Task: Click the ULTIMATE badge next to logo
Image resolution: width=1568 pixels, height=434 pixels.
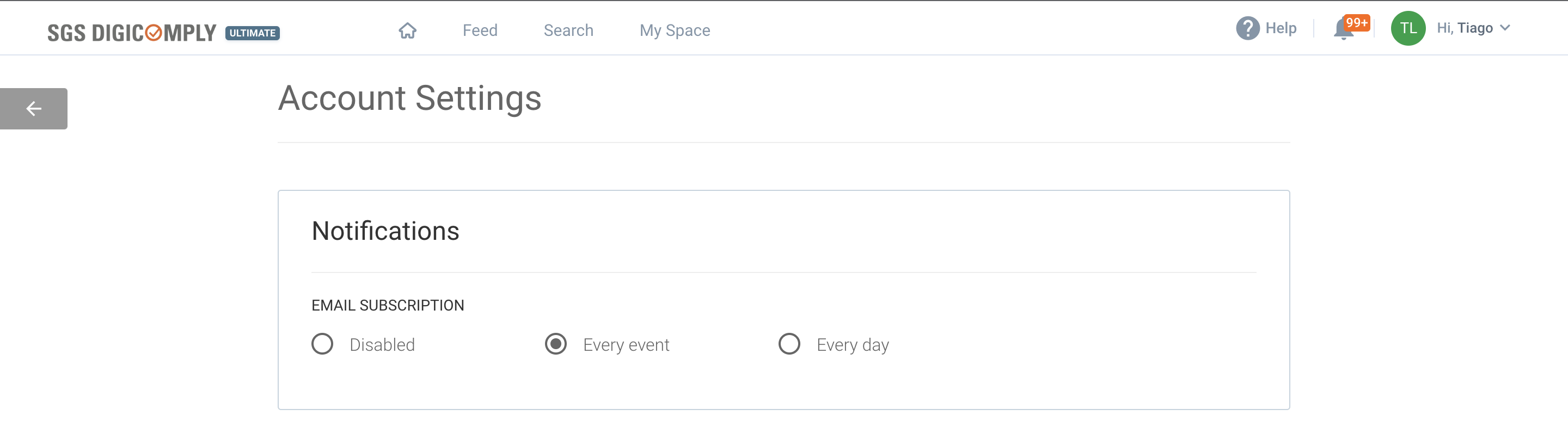Action: click(x=252, y=33)
